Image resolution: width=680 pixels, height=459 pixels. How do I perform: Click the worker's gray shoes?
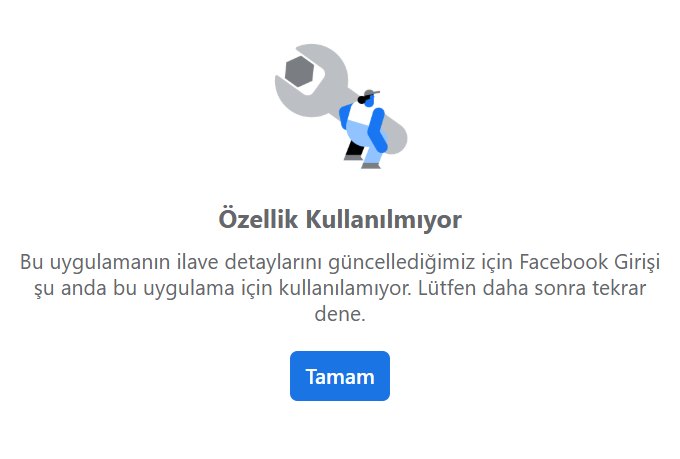363,163
